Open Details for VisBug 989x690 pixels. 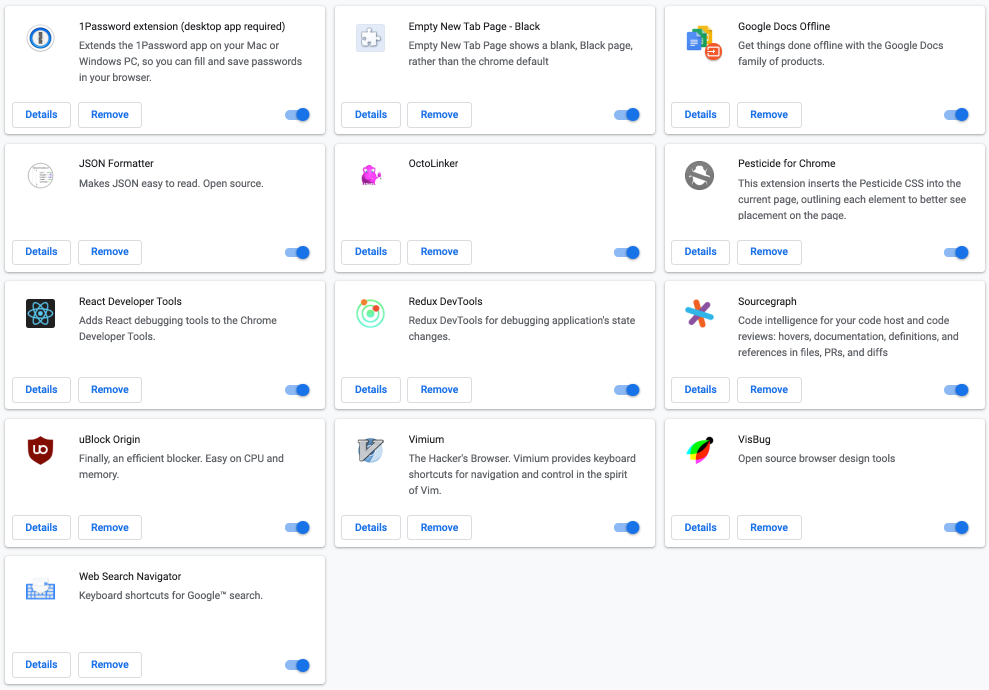[x=700, y=528]
